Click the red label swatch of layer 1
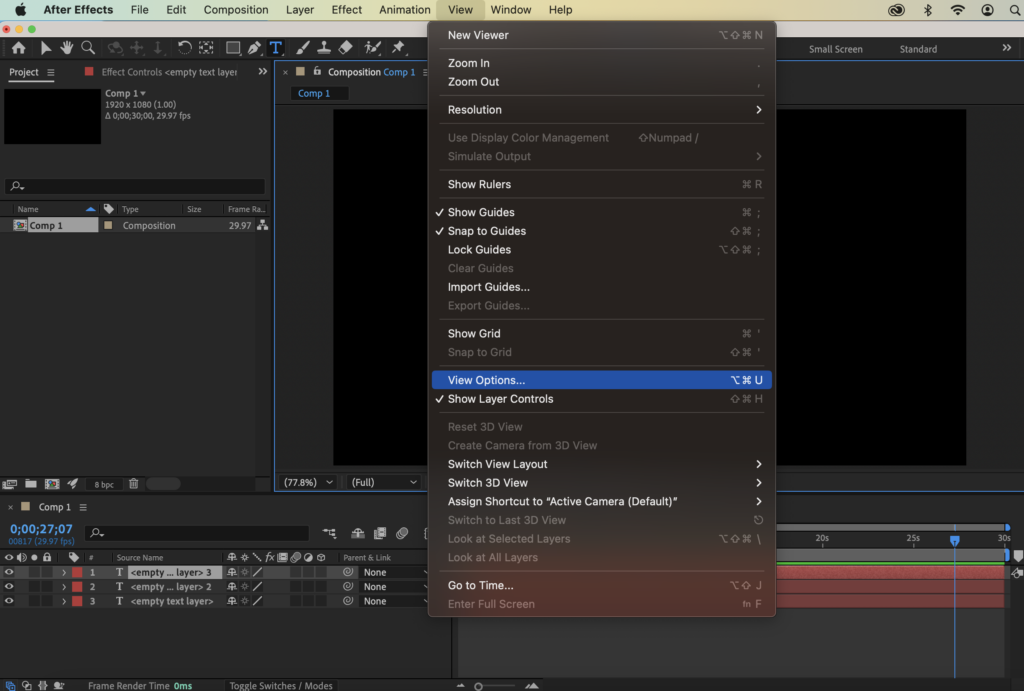Viewport: 1024px width, 691px height. (x=77, y=572)
